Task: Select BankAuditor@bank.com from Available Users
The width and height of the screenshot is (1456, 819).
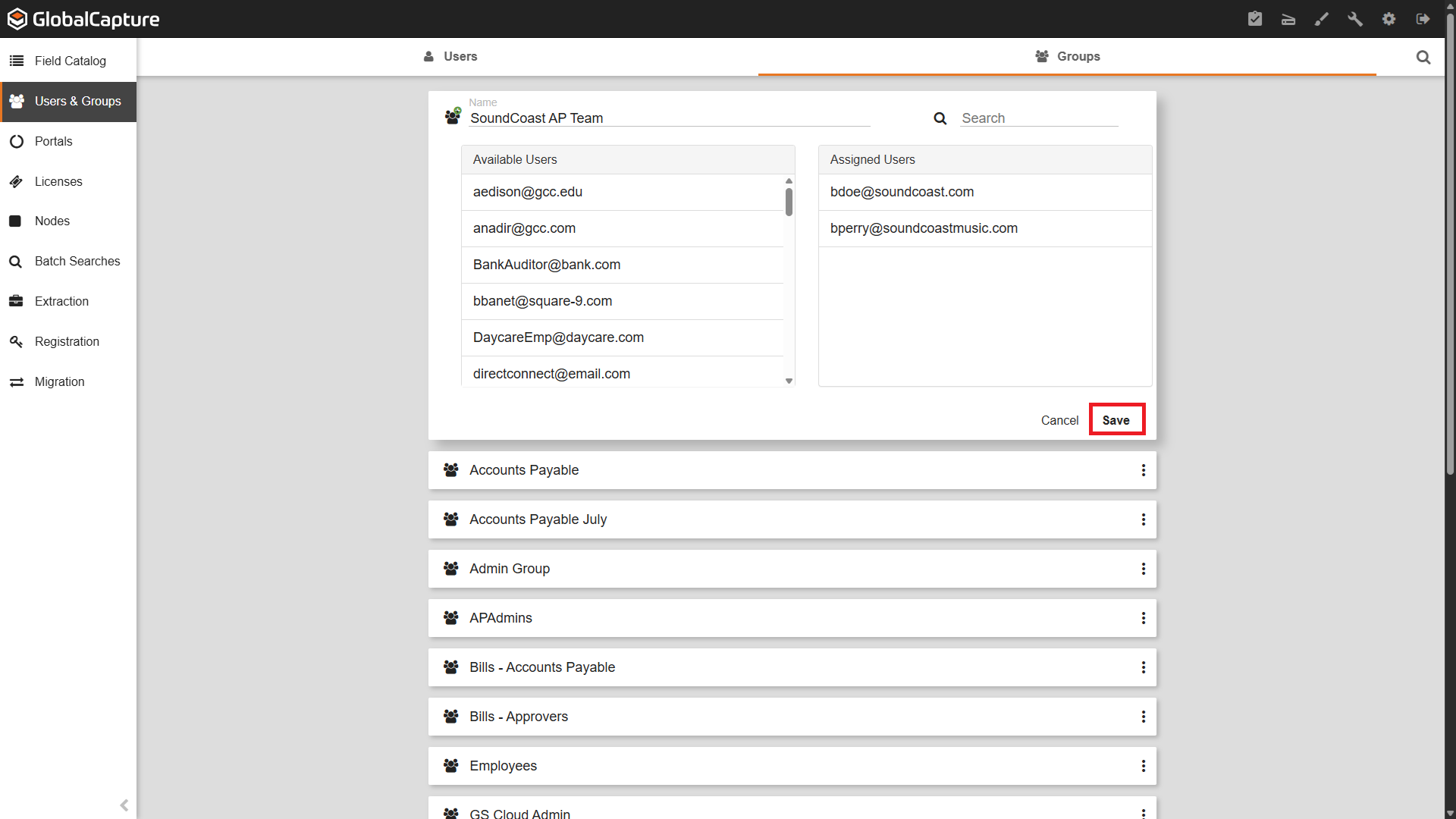Action: tap(623, 265)
